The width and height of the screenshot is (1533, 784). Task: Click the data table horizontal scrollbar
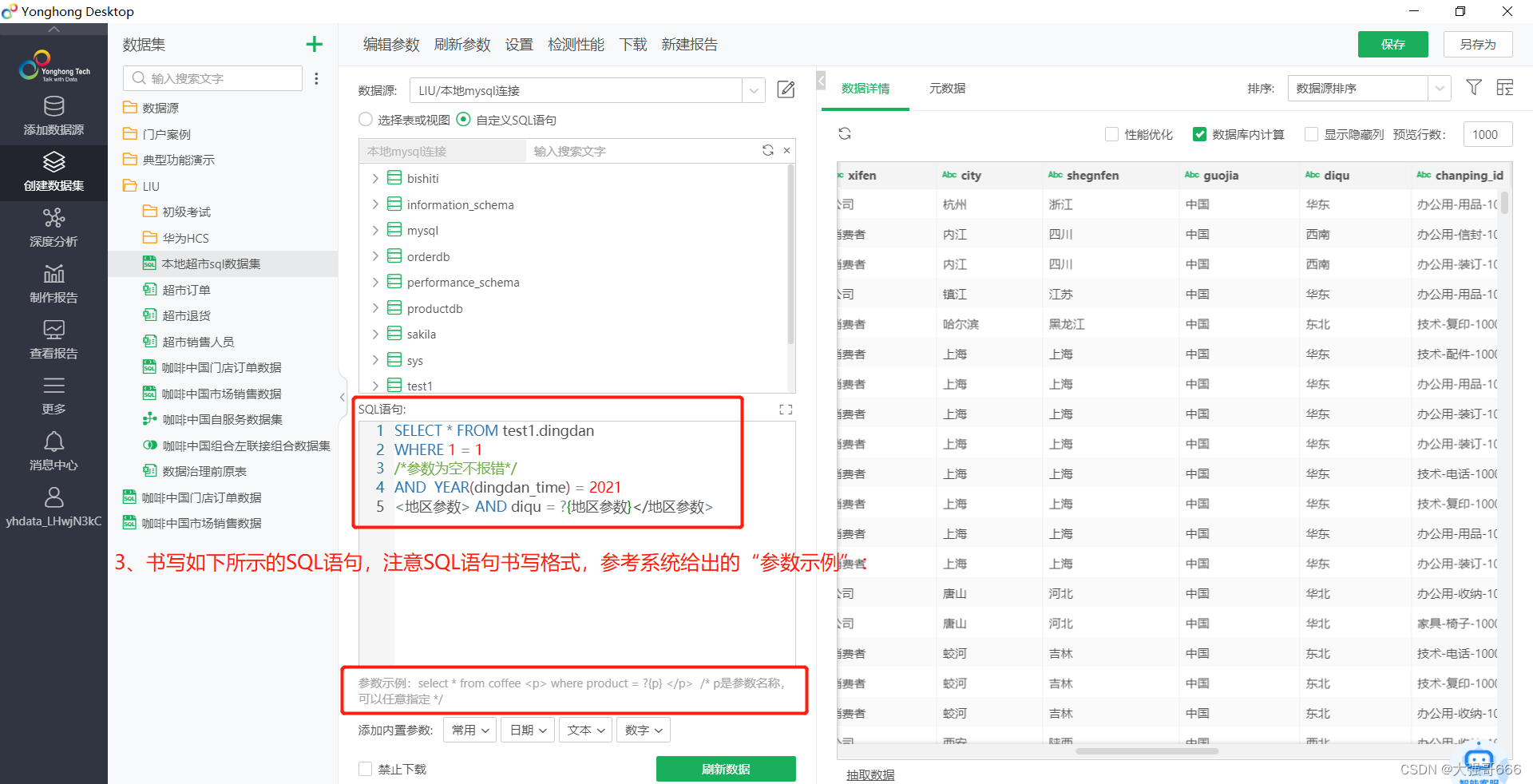click(x=1147, y=751)
